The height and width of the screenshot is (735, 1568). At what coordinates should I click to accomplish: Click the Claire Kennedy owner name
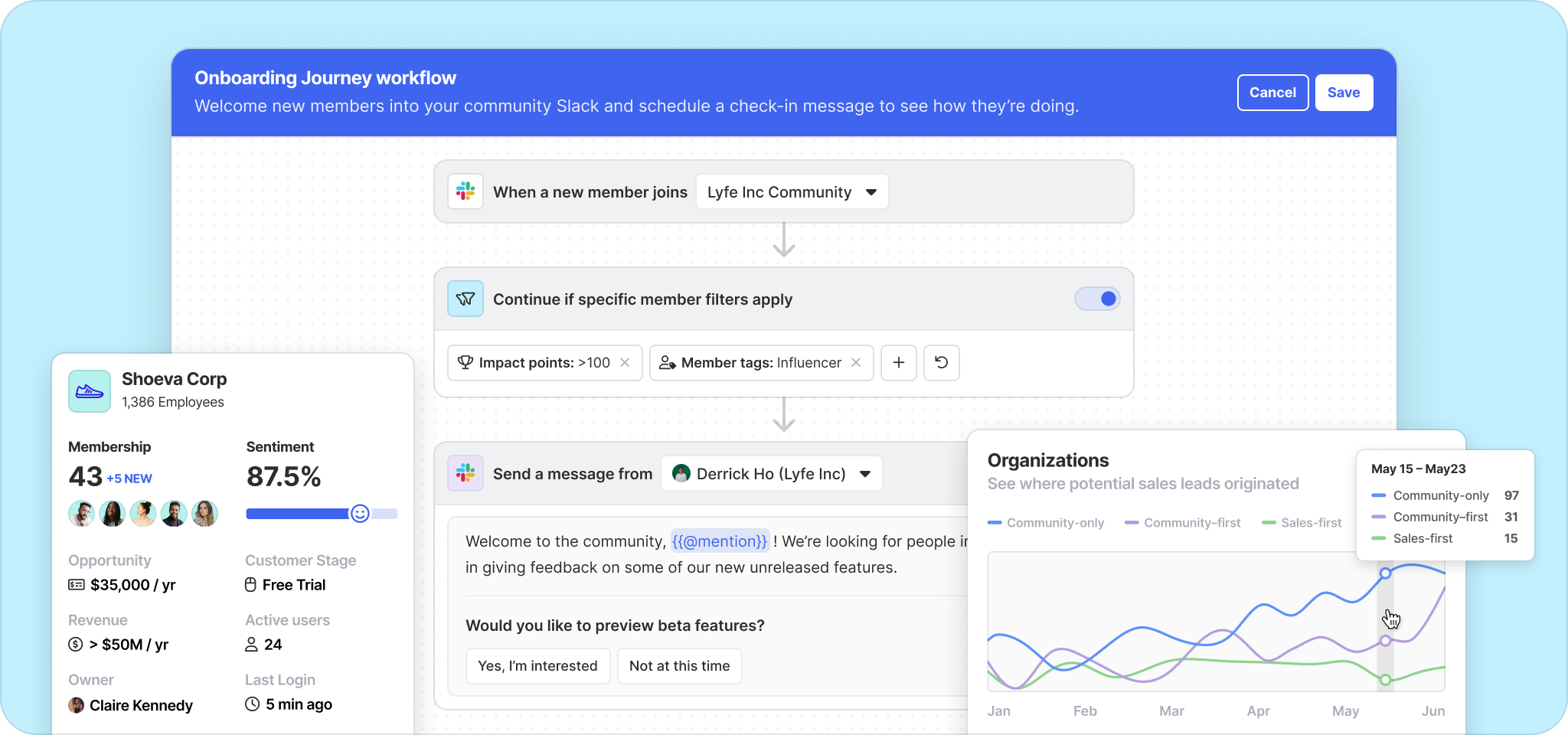pos(141,705)
